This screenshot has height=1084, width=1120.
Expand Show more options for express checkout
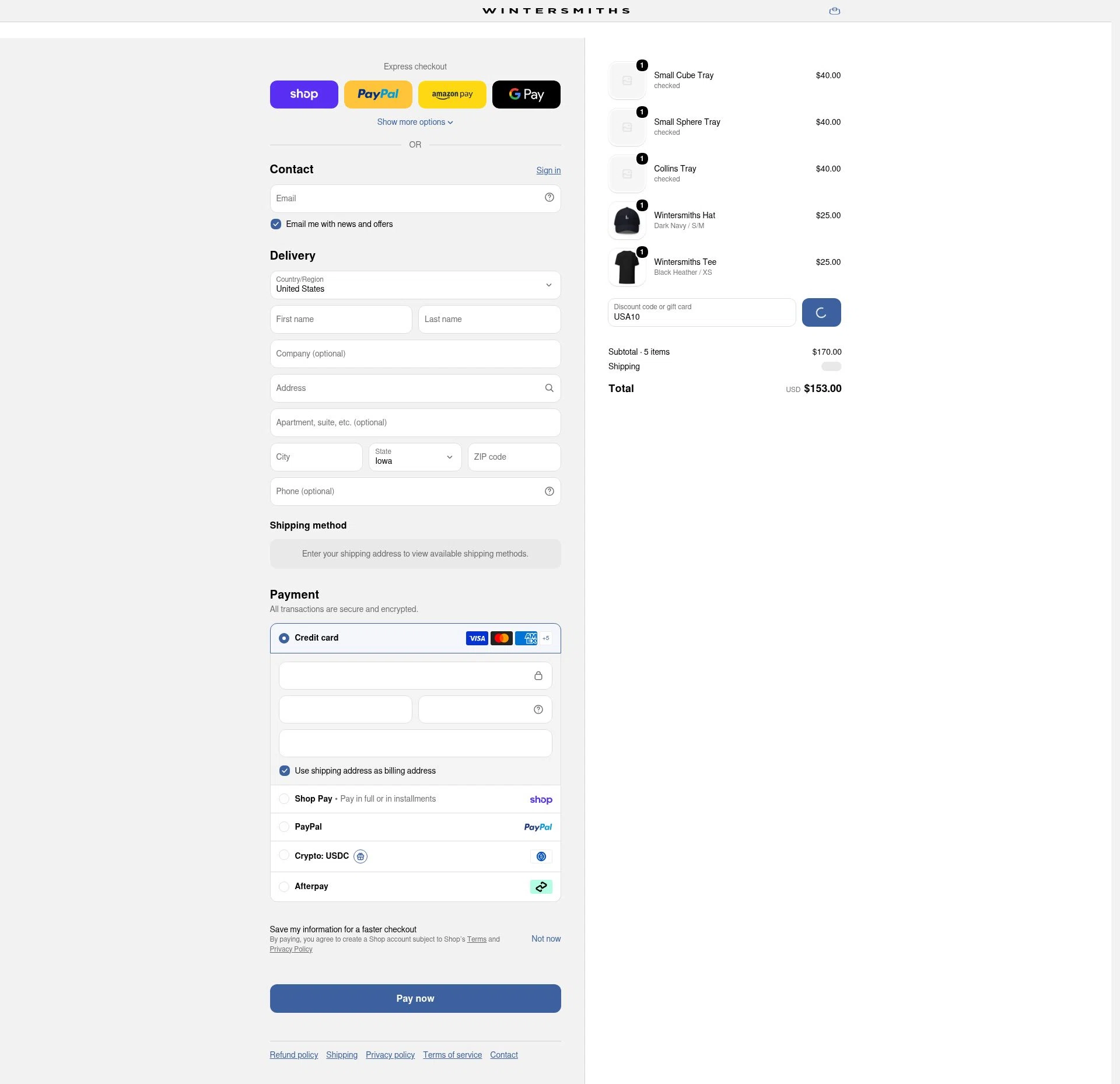coord(415,122)
